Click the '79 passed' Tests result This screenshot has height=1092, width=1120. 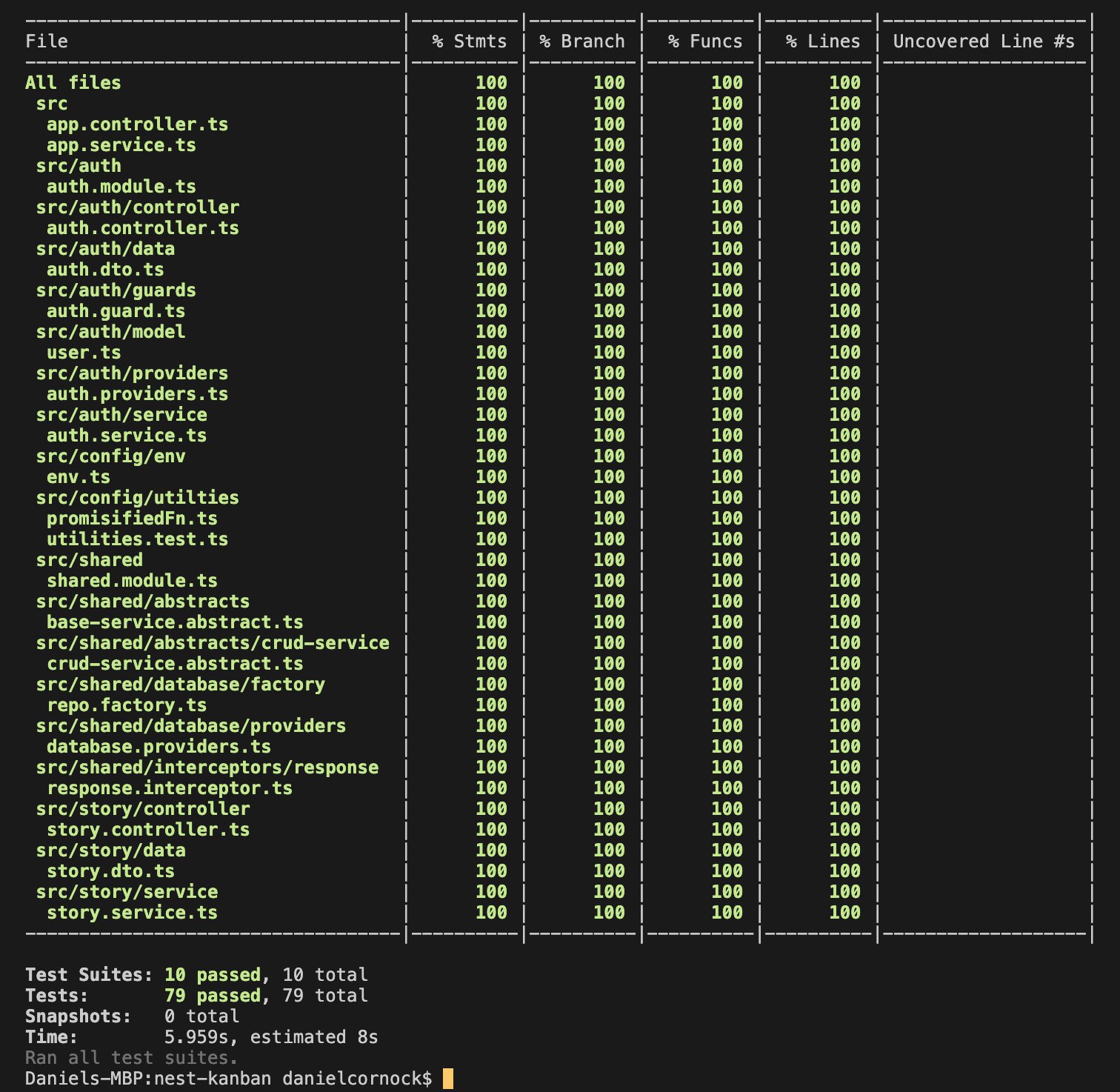213,995
